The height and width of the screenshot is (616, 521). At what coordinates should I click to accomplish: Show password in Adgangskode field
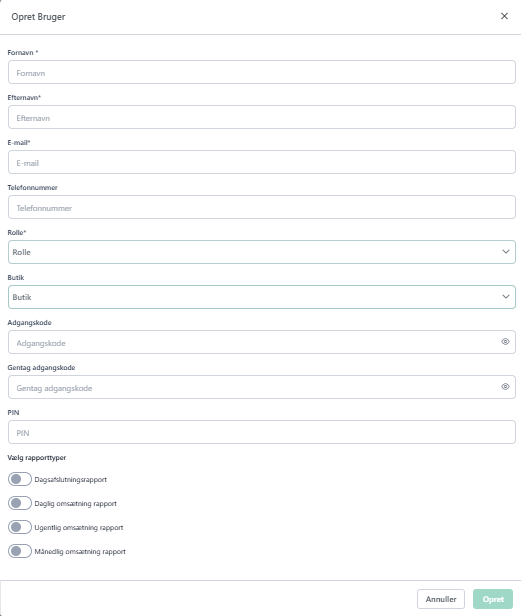505,342
